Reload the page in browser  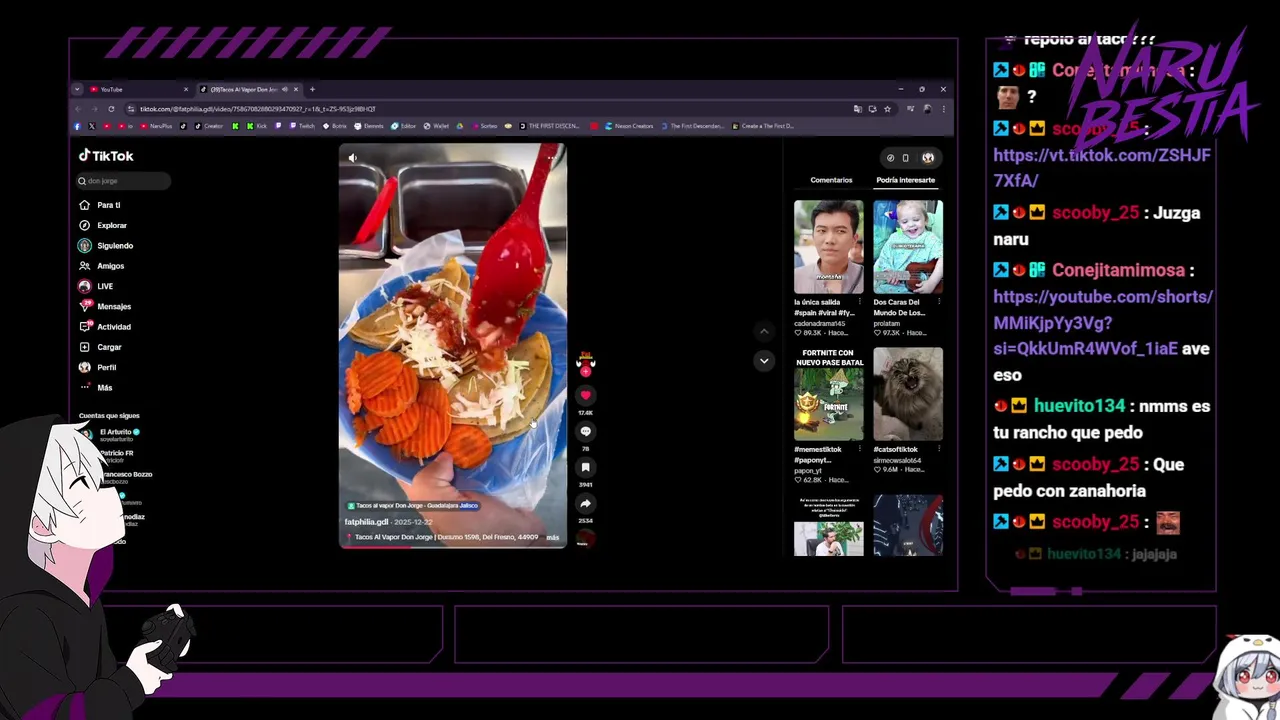(111, 109)
